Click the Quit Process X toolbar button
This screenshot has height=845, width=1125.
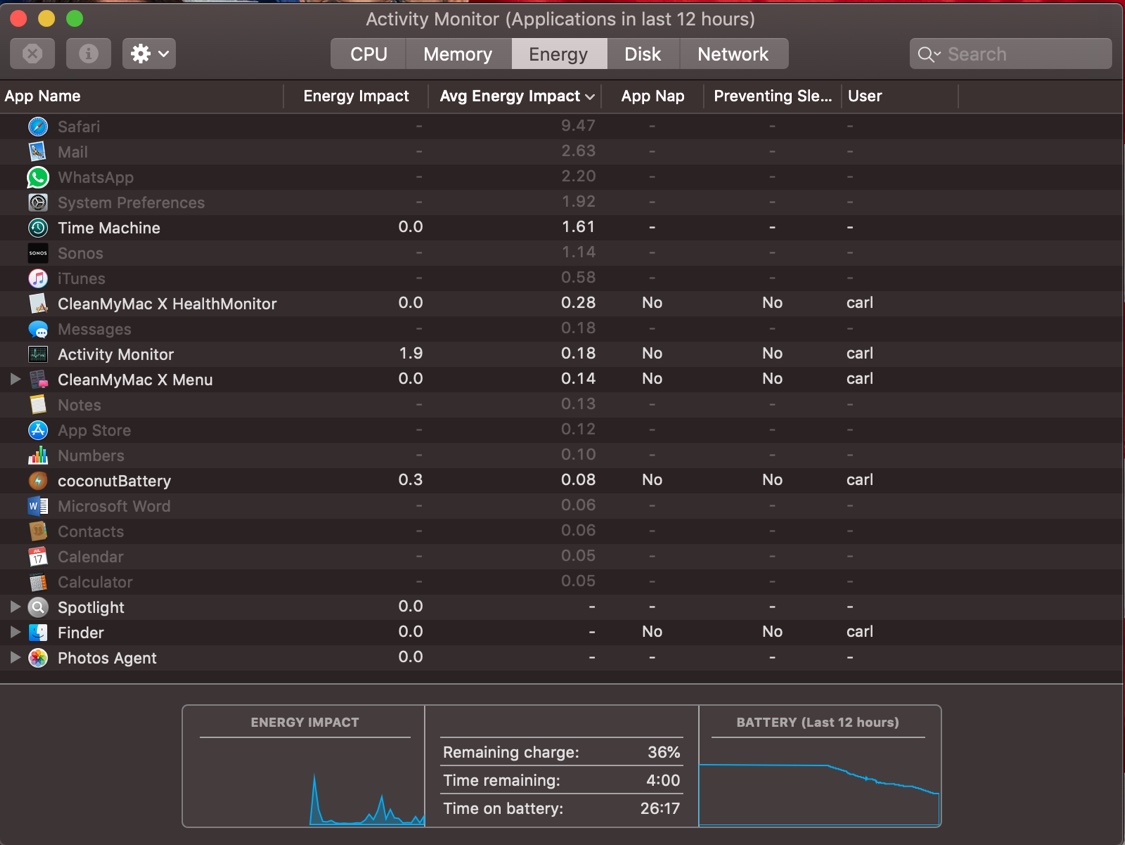coord(32,54)
